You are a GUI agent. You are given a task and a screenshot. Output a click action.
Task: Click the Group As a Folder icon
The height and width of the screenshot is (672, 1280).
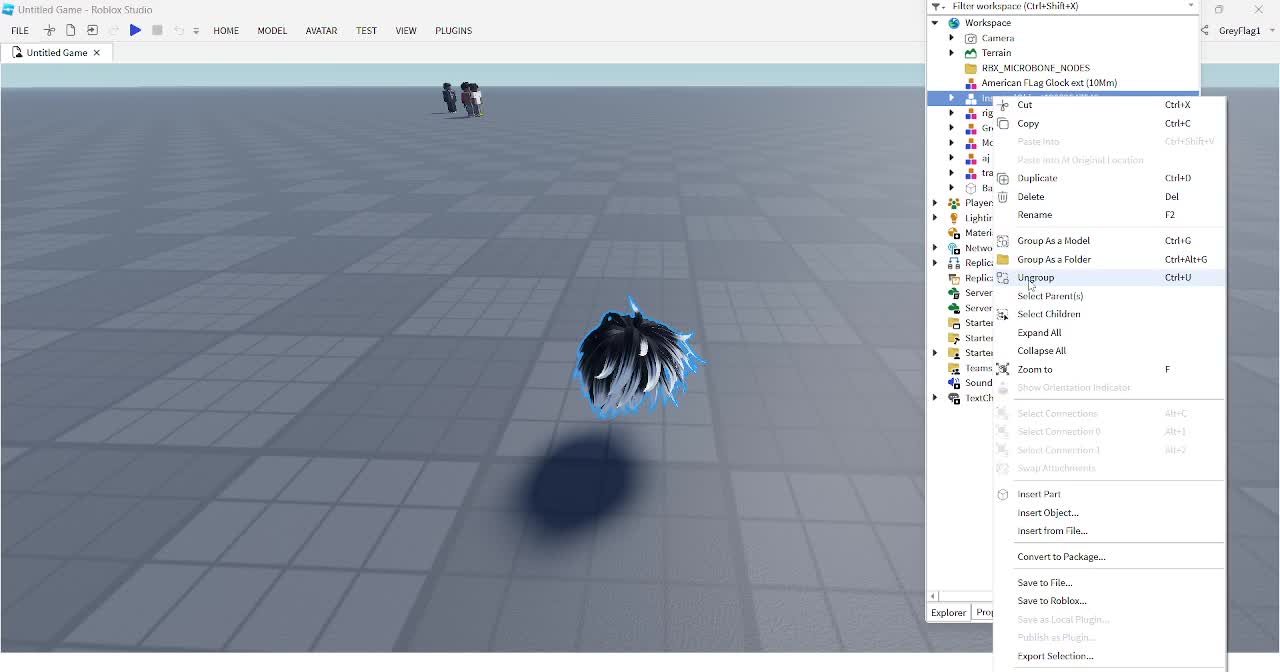click(x=1003, y=259)
